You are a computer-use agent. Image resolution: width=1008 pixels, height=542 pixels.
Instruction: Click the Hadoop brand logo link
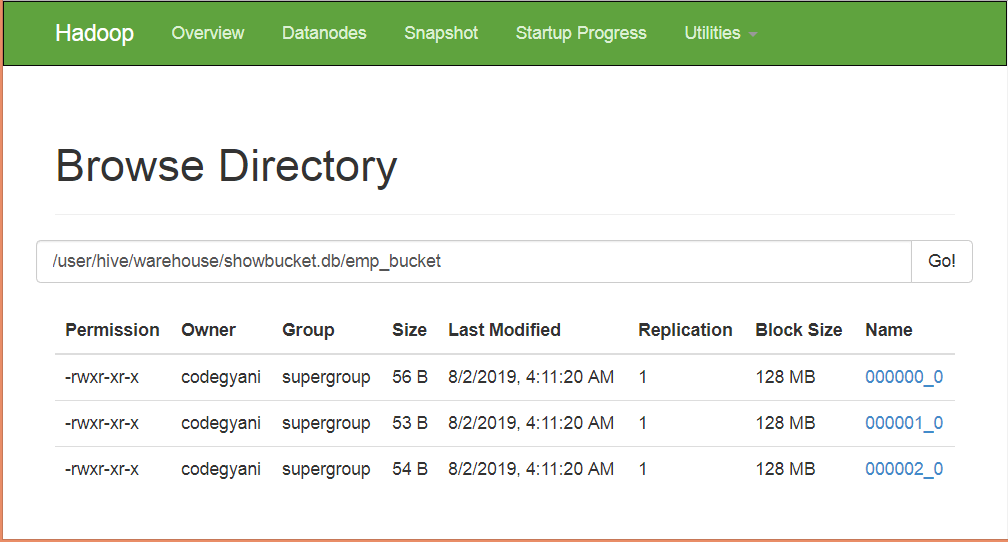click(94, 33)
